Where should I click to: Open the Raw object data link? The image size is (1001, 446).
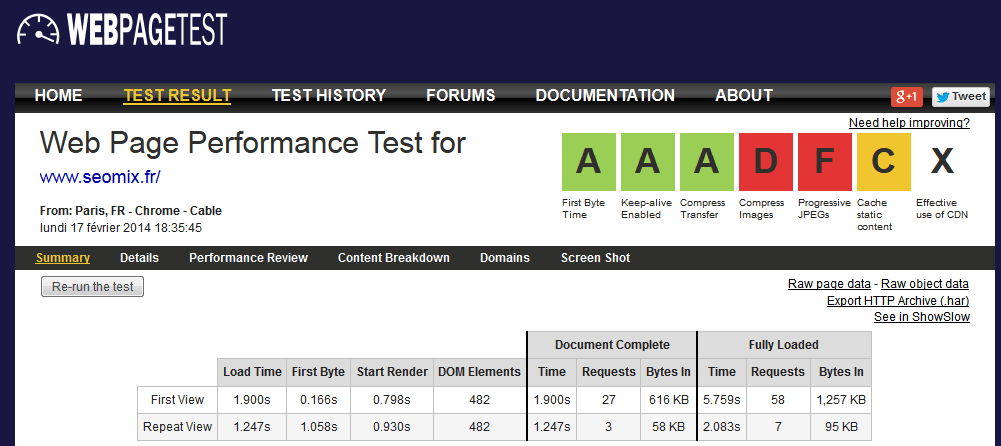tap(925, 284)
